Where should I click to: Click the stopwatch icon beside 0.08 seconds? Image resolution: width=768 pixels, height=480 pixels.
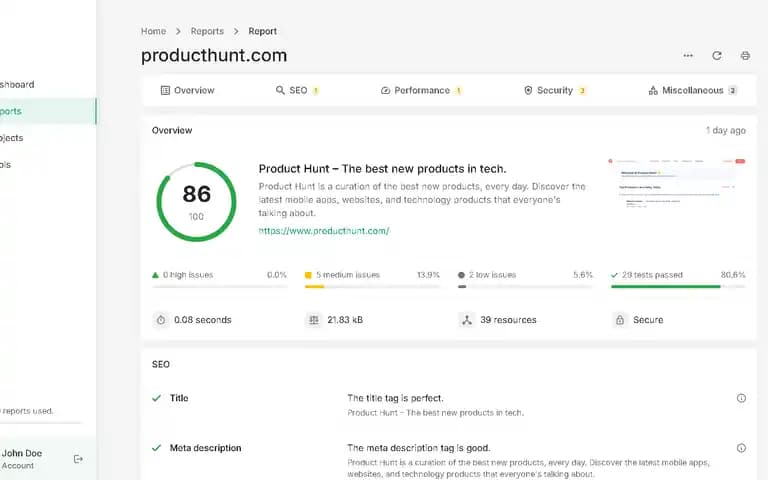[161, 320]
